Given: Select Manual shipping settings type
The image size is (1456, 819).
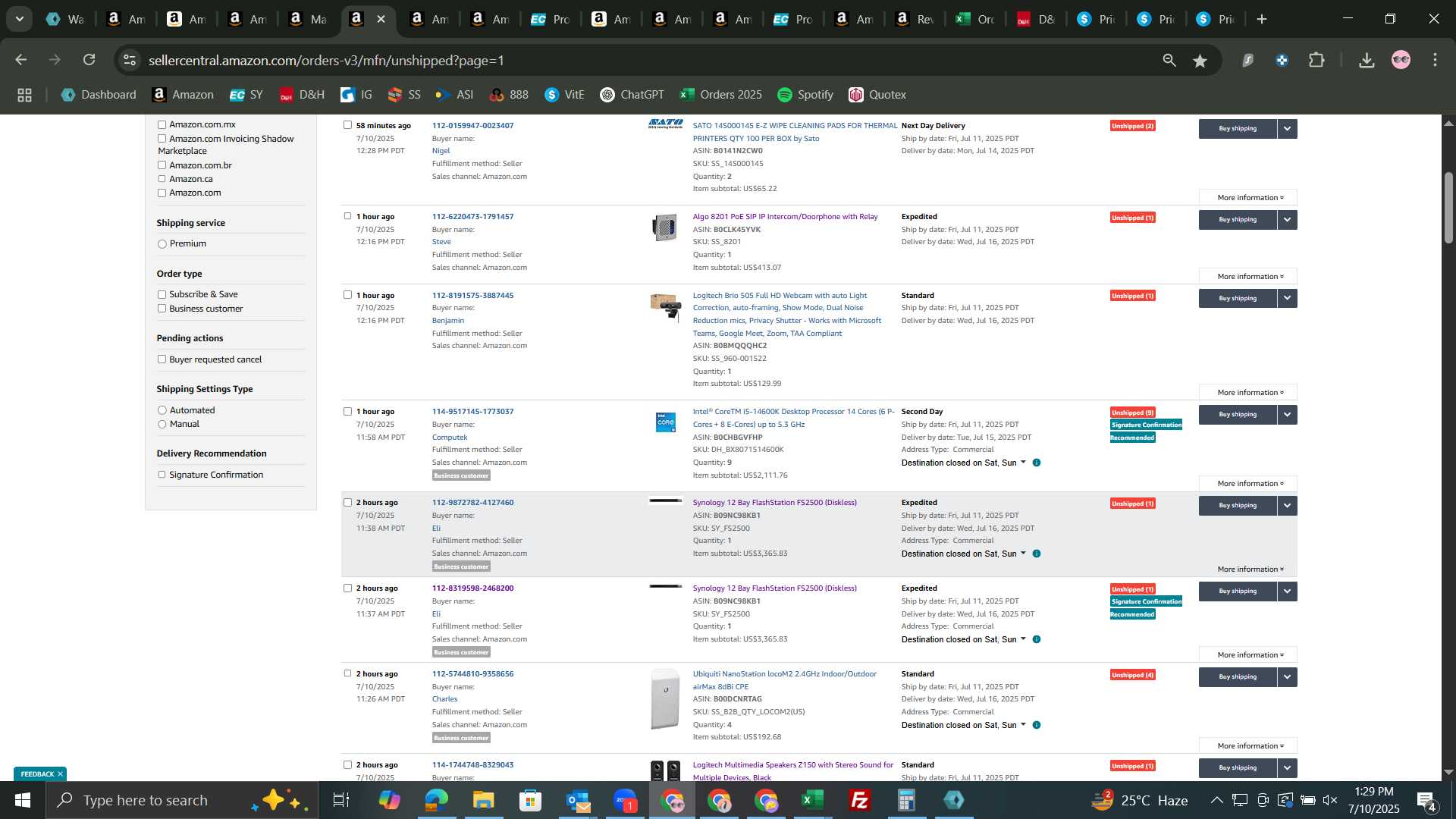Looking at the screenshot, I should click(x=162, y=425).
